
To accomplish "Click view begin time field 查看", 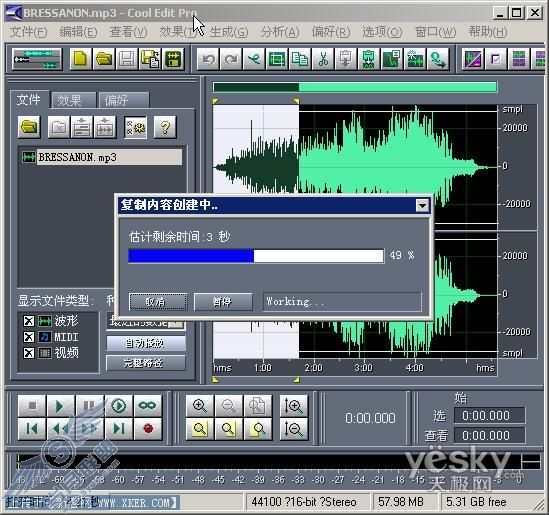I will [x=489, y=436].
